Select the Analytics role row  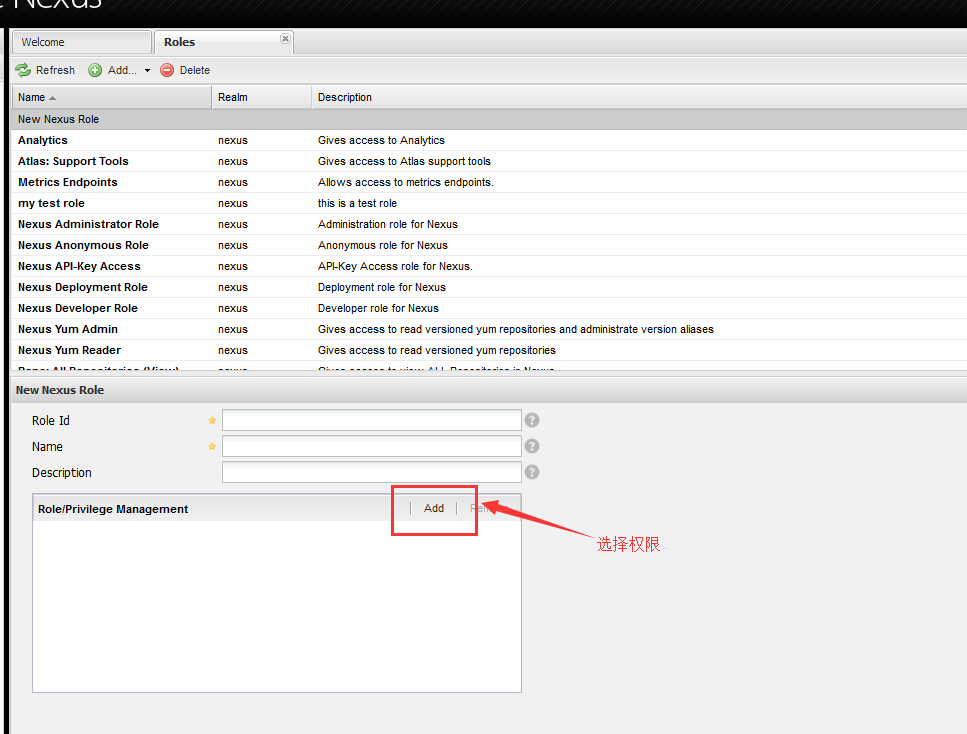(x=489, y=141)
